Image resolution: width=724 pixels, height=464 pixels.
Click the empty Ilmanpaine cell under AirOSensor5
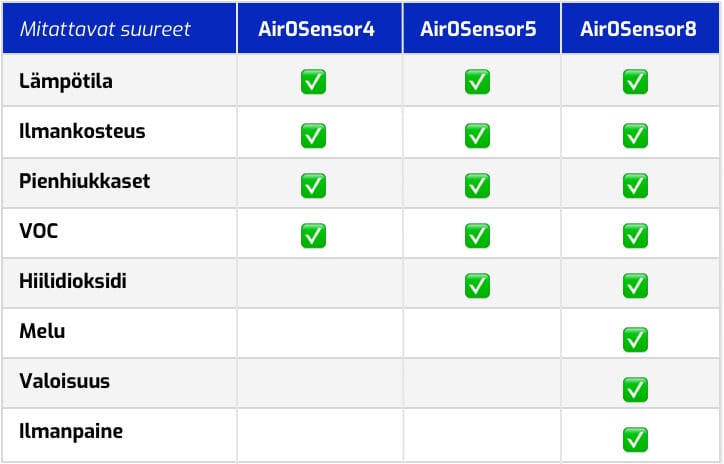coord(482,434)
